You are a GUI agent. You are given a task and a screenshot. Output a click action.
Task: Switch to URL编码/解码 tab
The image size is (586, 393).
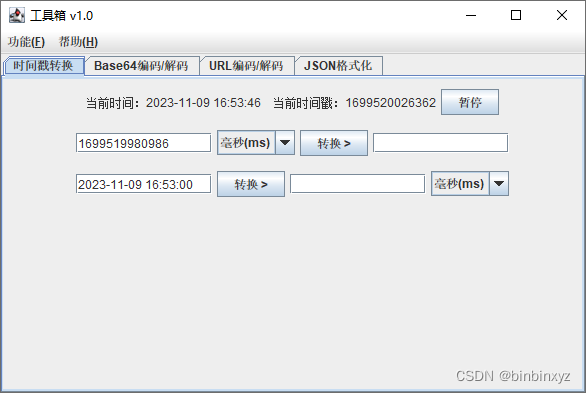(x=246, y=66)
